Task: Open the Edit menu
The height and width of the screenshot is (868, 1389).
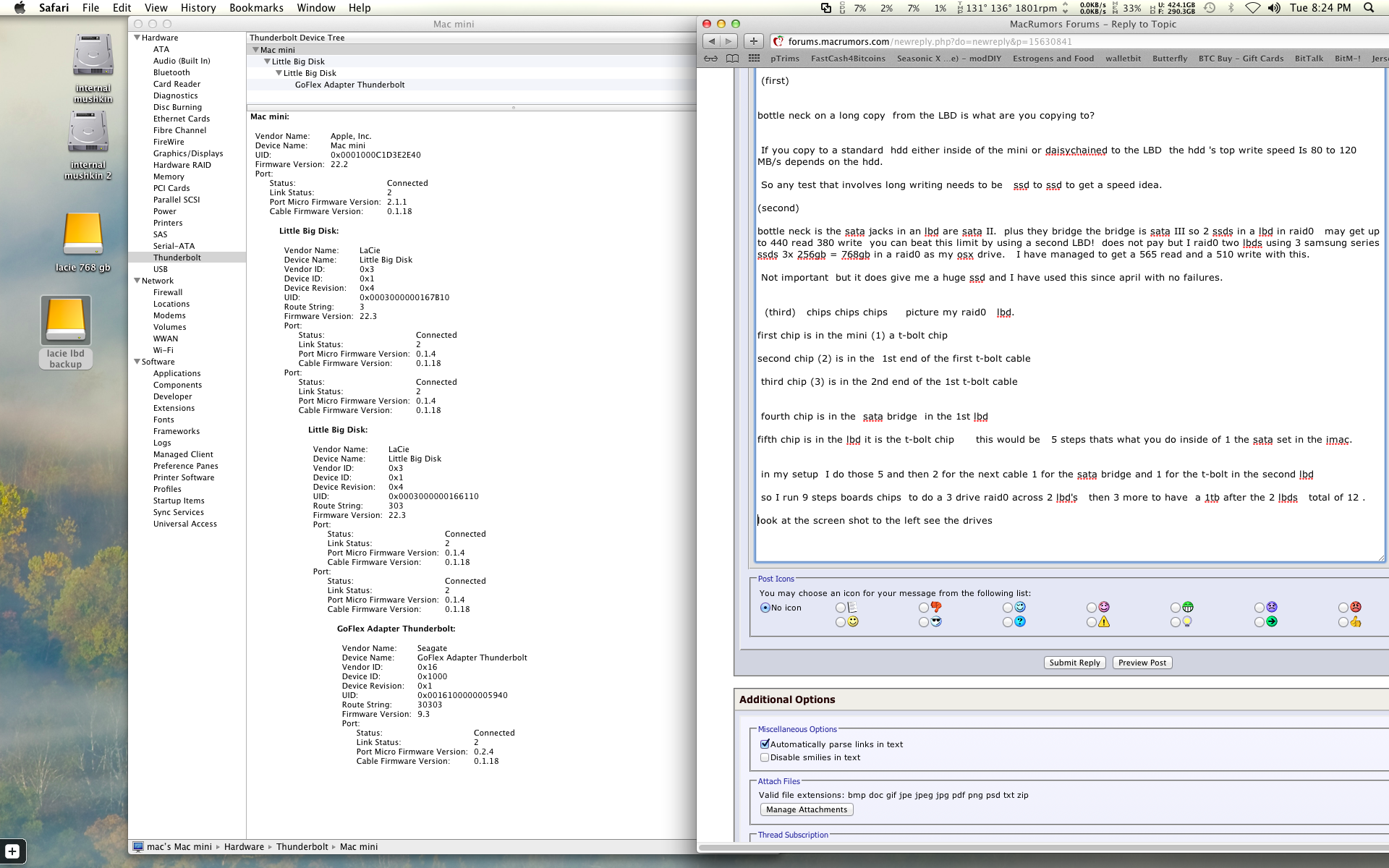Action: [x=122, y=8]
